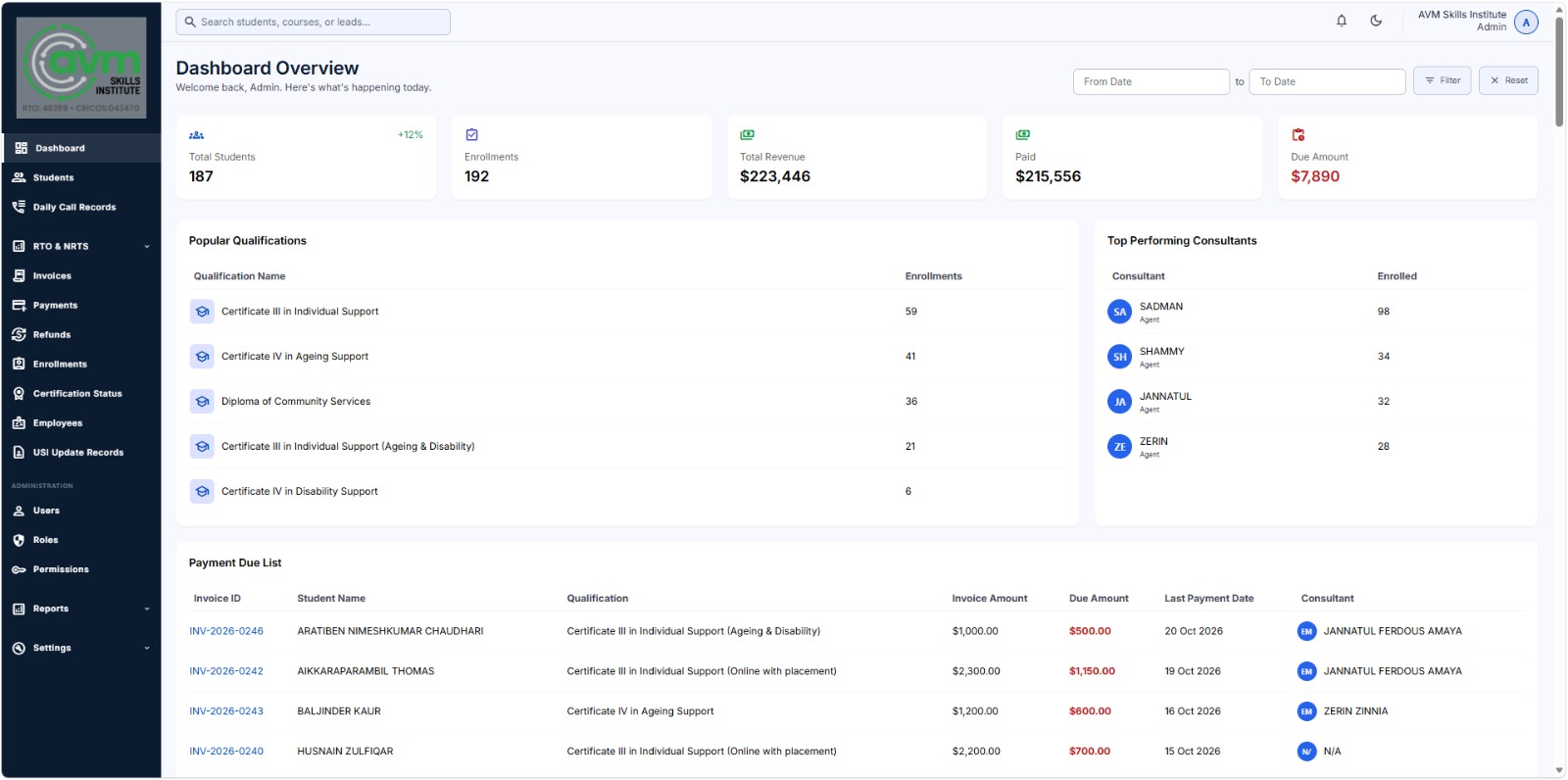Select Certificate IV in Disability Support row
1568x780 pixels.
click(627, 492)
